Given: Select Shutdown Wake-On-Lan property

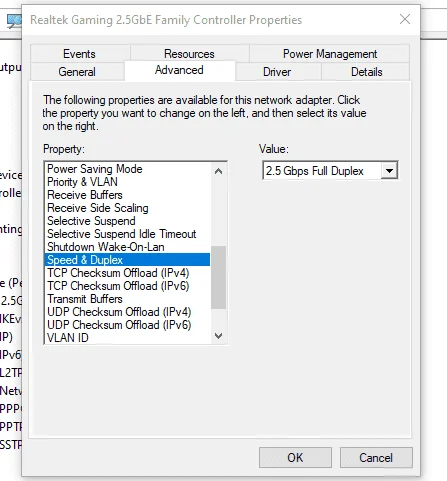Looking at the screenshot, I should (127, 247).
